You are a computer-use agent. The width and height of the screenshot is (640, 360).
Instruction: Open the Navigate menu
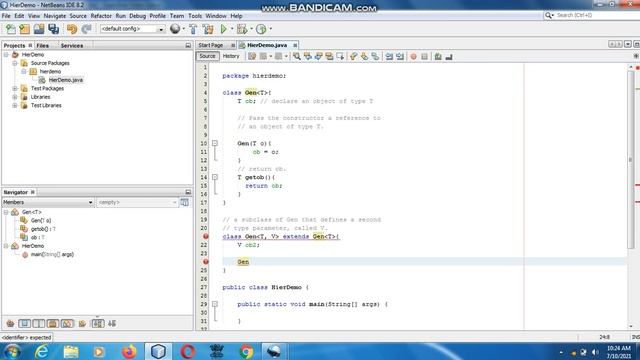click(55, 16)
